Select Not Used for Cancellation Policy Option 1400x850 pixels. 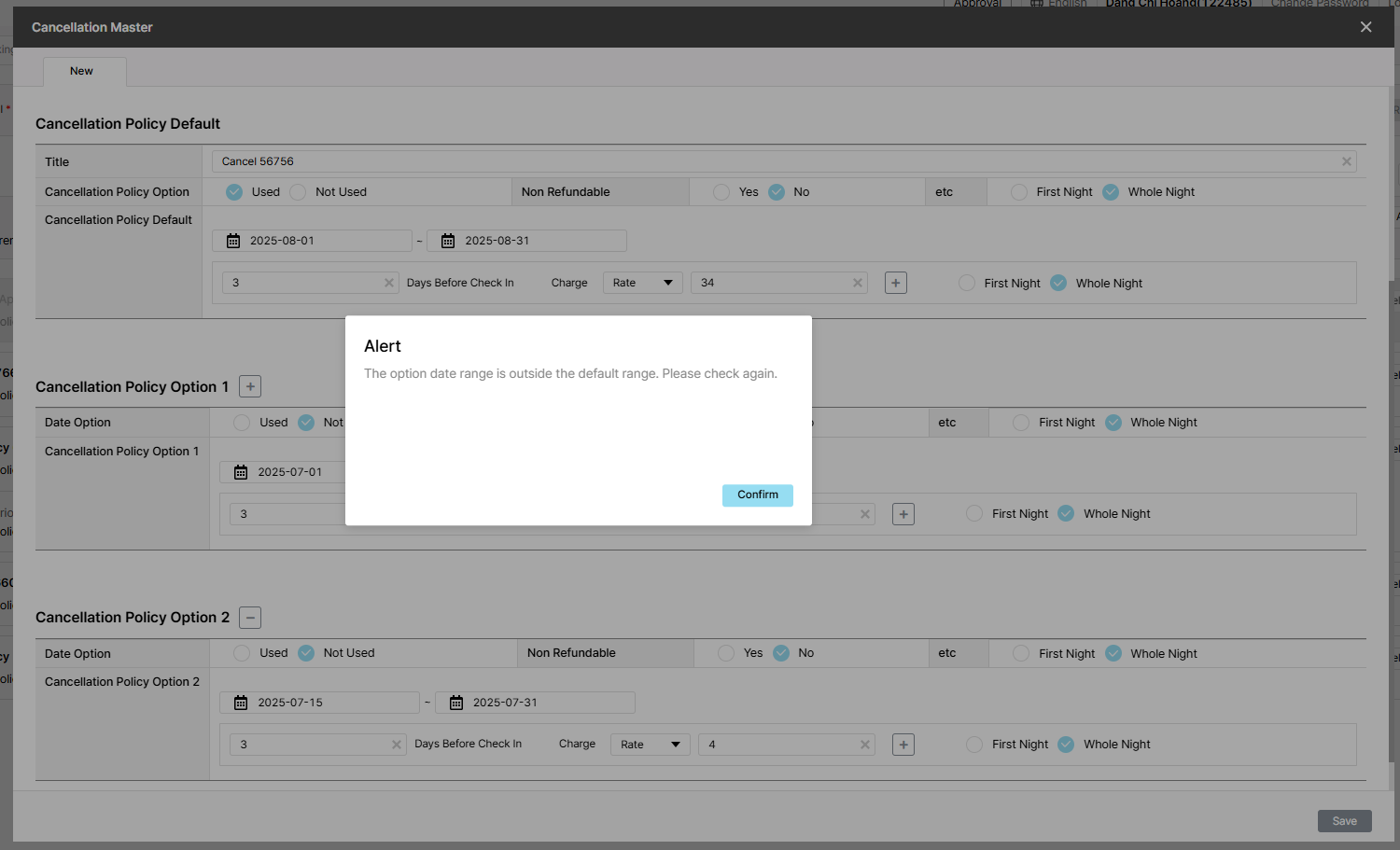[x=298, y=192]
